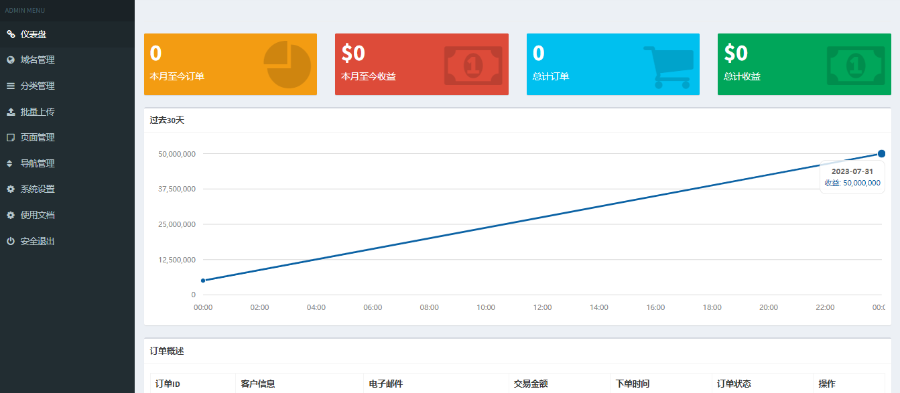Click the 0 value on blue card
The height and width of the screenshot is (393, 900).
538,53
